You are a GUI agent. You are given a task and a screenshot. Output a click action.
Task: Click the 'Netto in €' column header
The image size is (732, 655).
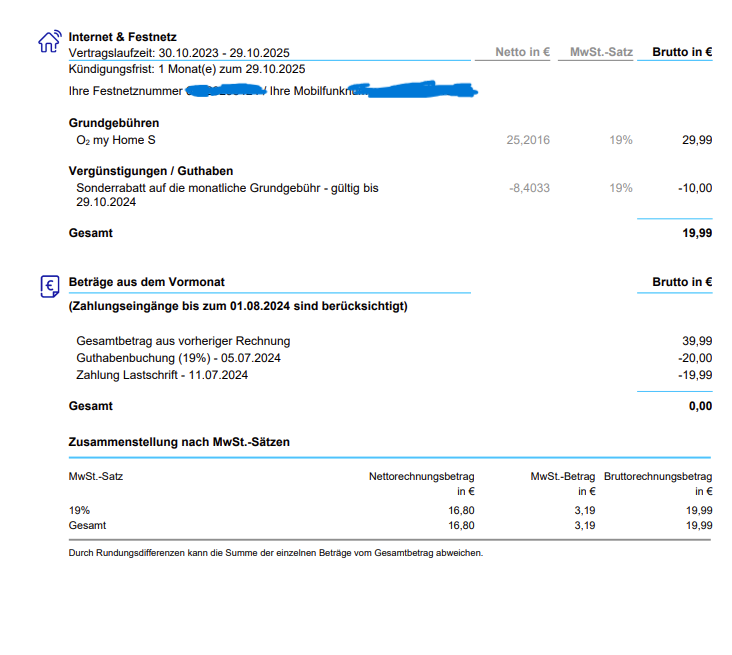(522, 52)
